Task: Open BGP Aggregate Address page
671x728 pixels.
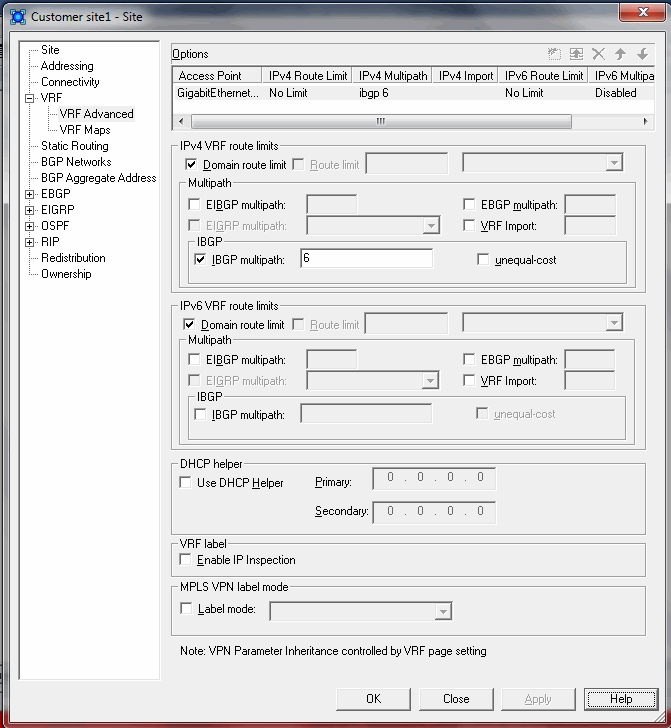Action: point(98,178)
